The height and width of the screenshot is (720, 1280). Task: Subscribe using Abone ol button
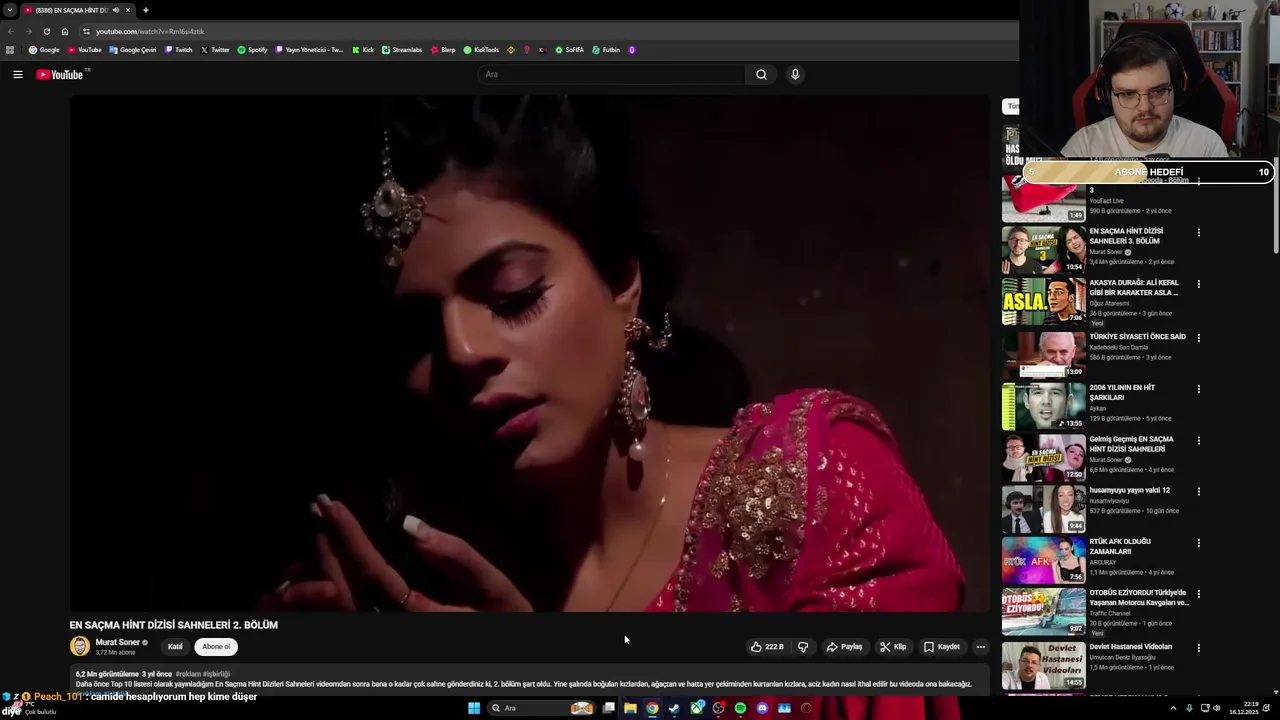216,647
